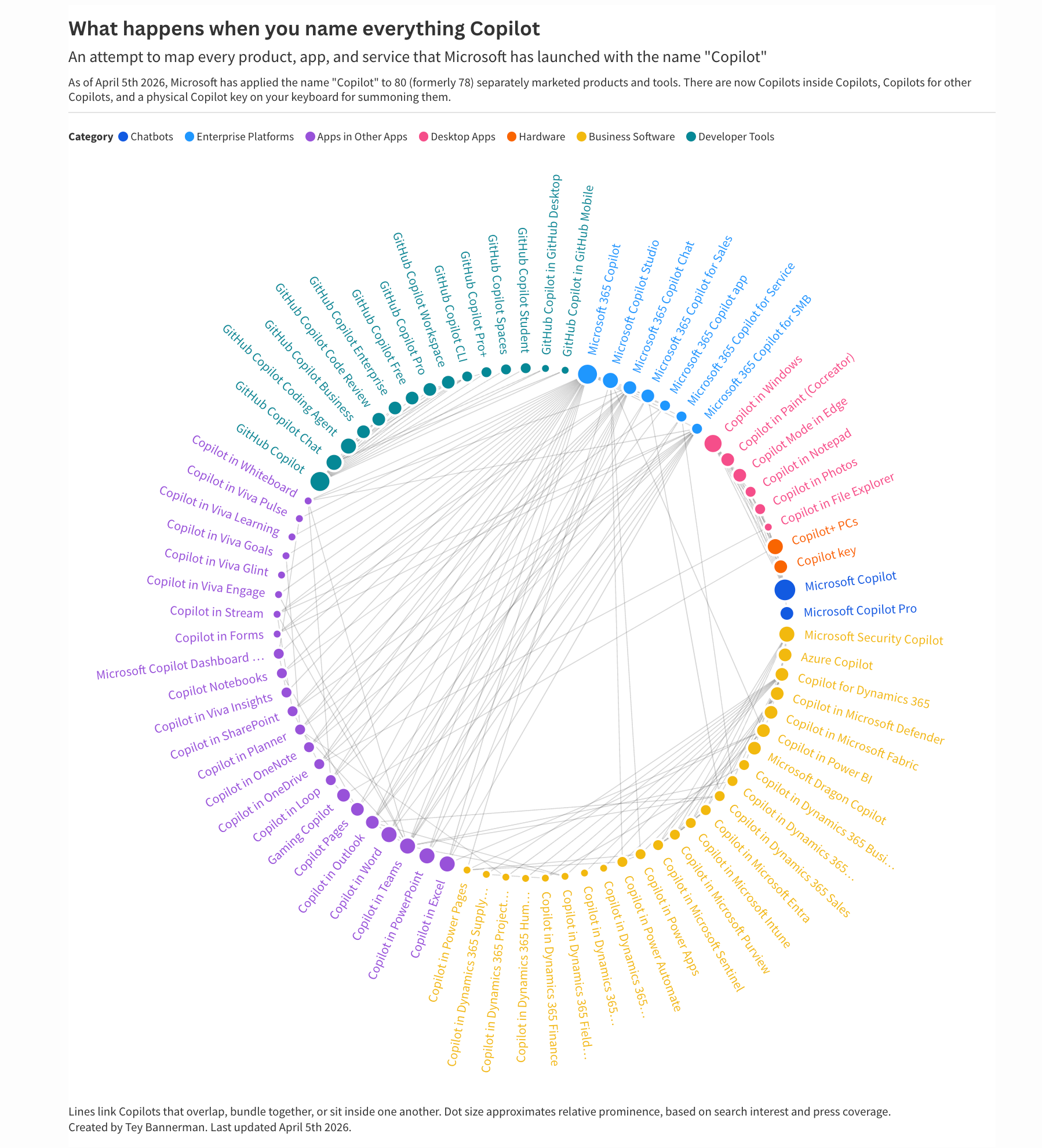Click the Copilot key node dot
The width and height of the screenshot is (1042, 1148).
point(781,566)
